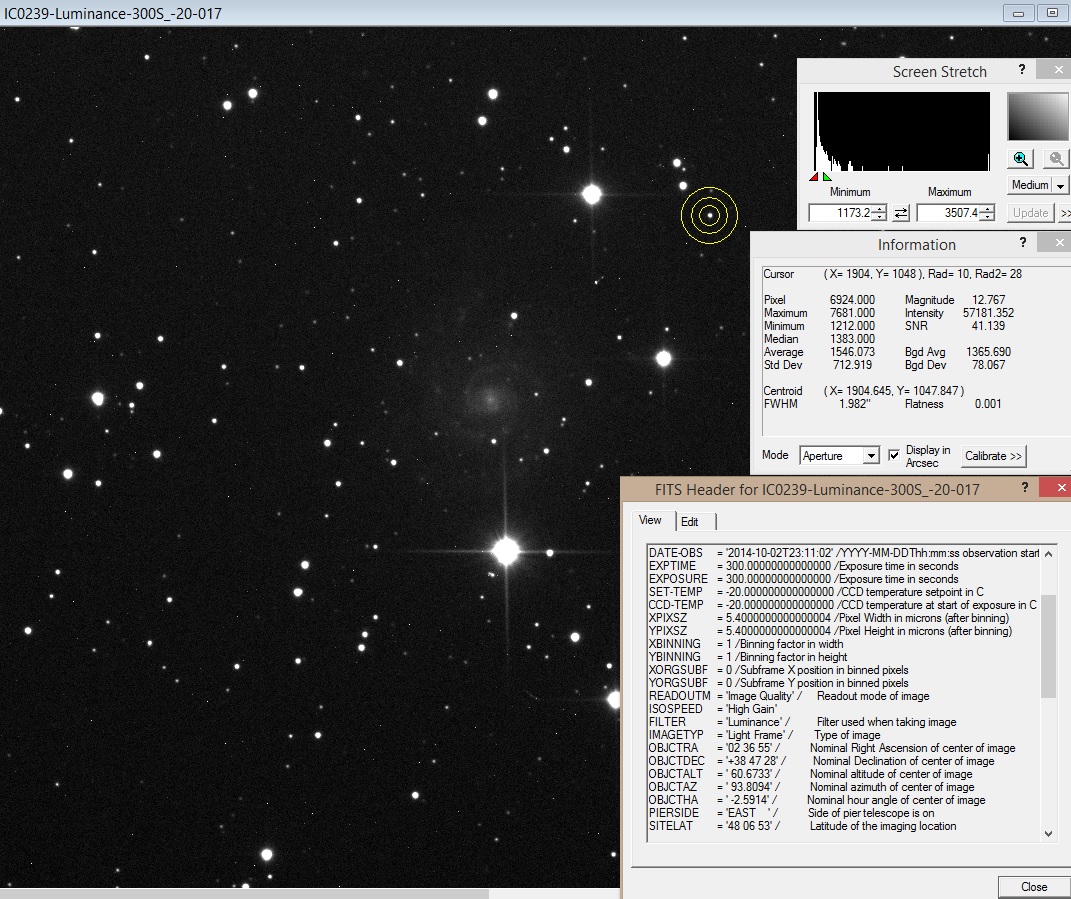1071x899 pixels.
Task: Increment the Minimum stretch value stepper arrow
Action: [x=878, y=208]
